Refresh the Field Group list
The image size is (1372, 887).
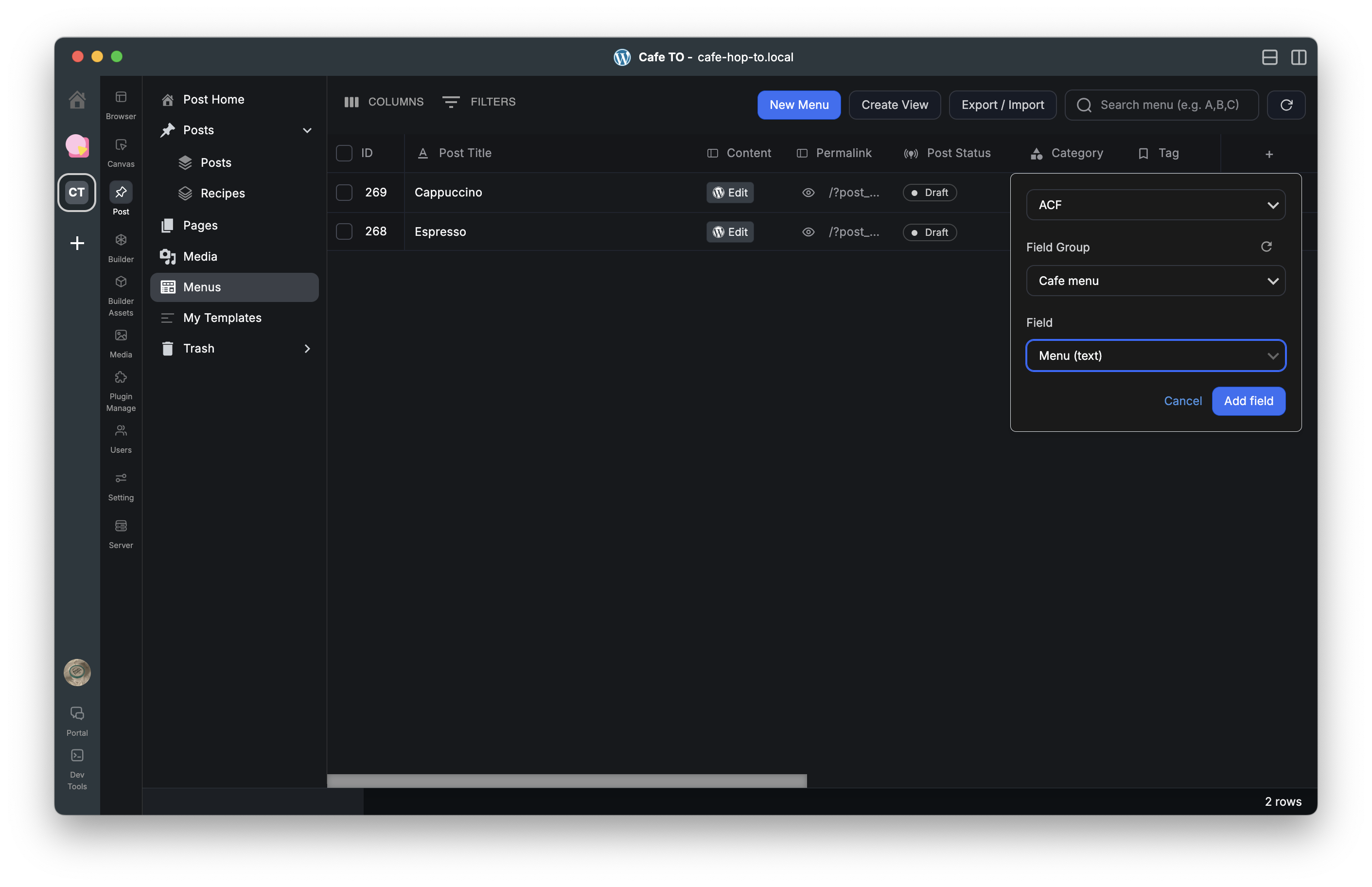(1266, 247)
